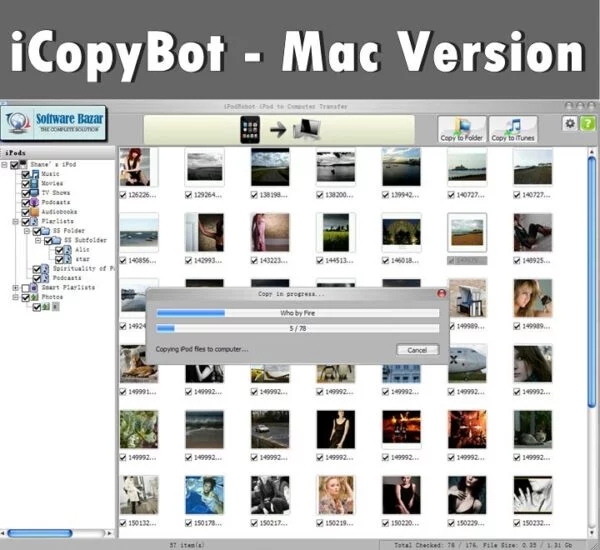Screen dimensions: 600x550
Task: Select the orange Audiobooks icon
Action: pyautogui.click(x=34, y=212)
